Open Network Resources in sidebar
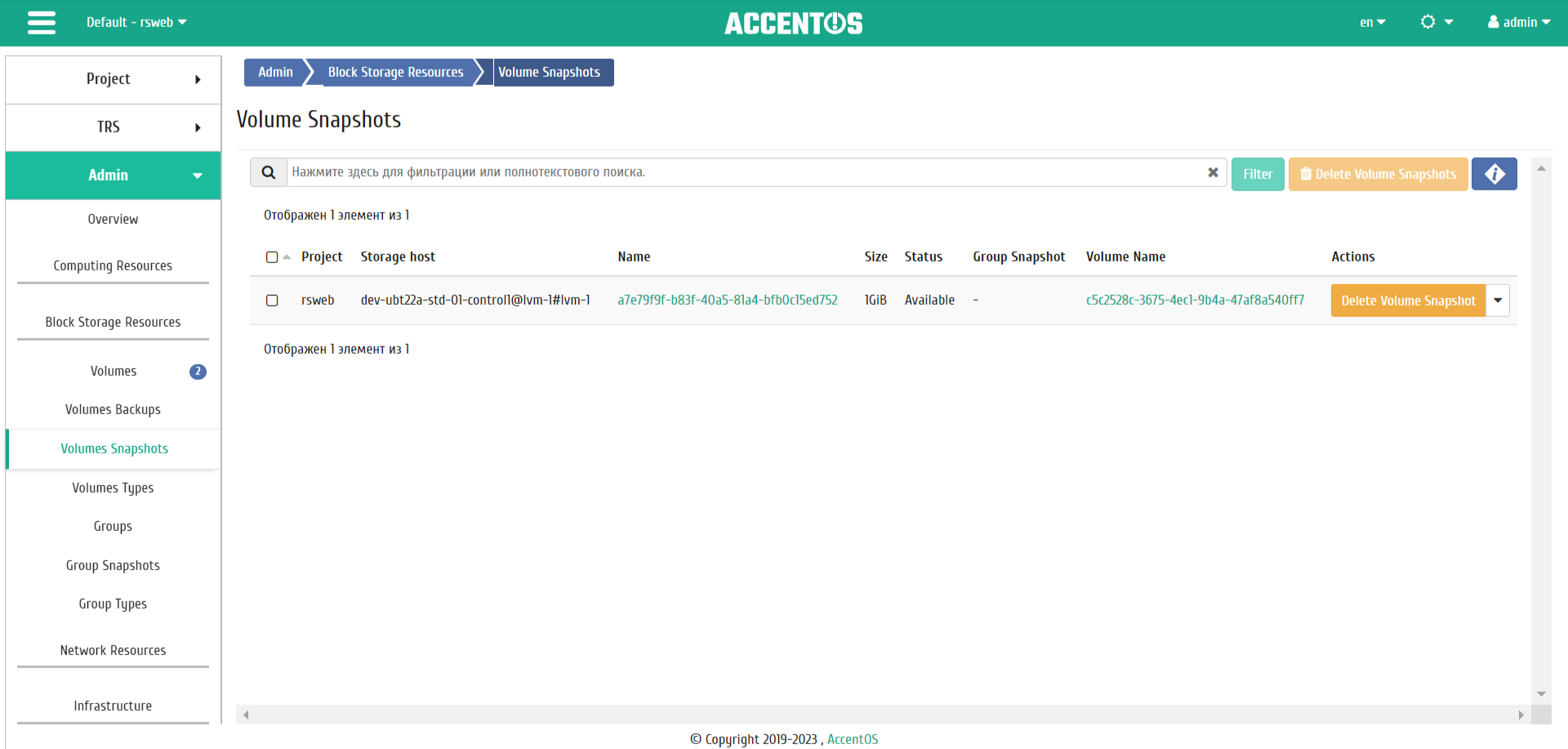The height and width of the screenshot is (749, 1568). point(113,650)
